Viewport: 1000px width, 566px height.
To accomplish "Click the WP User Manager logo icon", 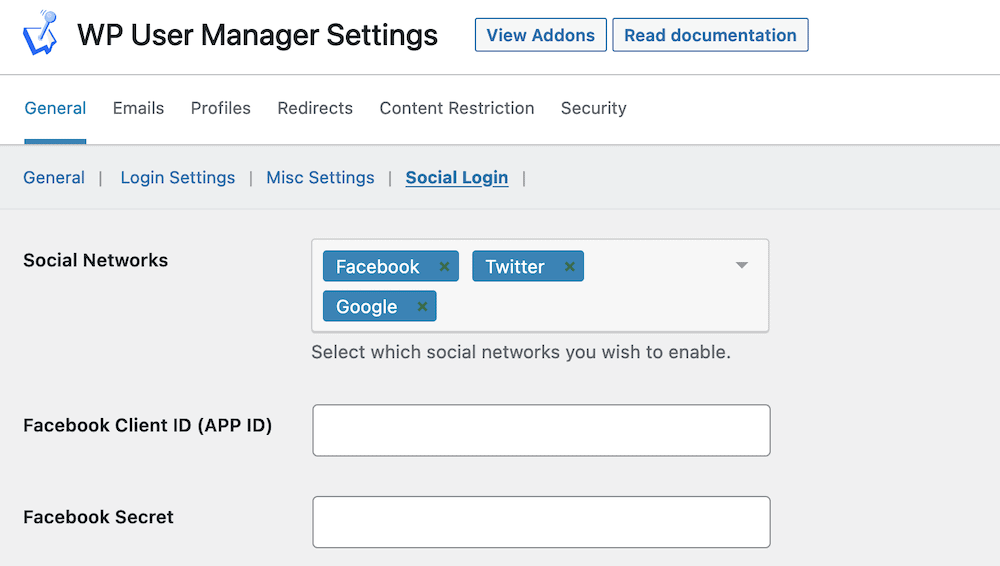I will coord(40,33).
